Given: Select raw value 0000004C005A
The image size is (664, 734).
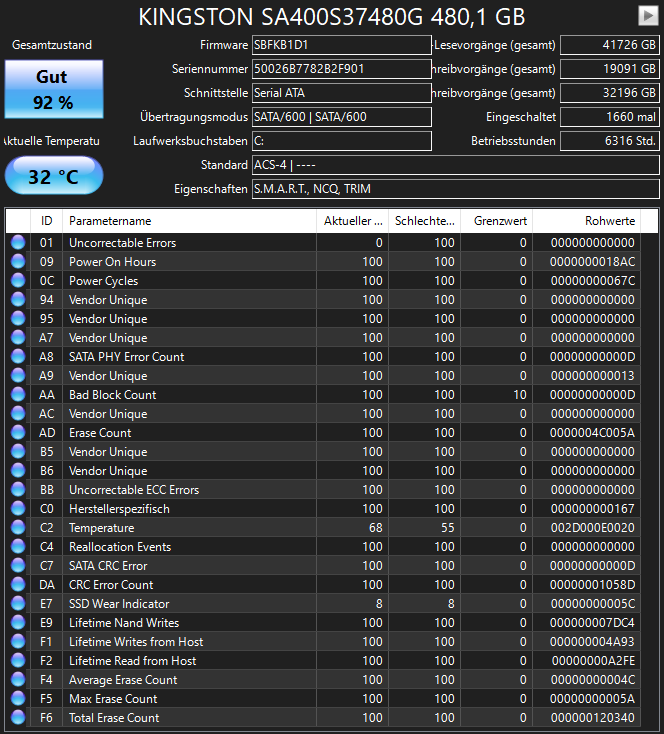Looking at the screenshot, I should click(x=592, y=433).
